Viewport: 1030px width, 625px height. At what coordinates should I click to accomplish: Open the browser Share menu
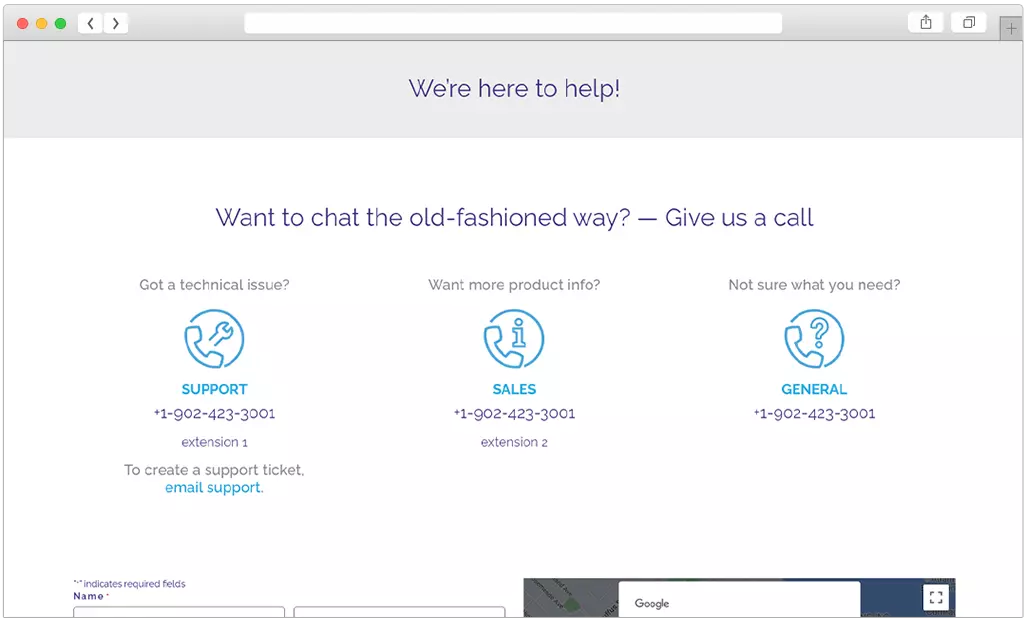pyautogui.click(x=926, y=22)
